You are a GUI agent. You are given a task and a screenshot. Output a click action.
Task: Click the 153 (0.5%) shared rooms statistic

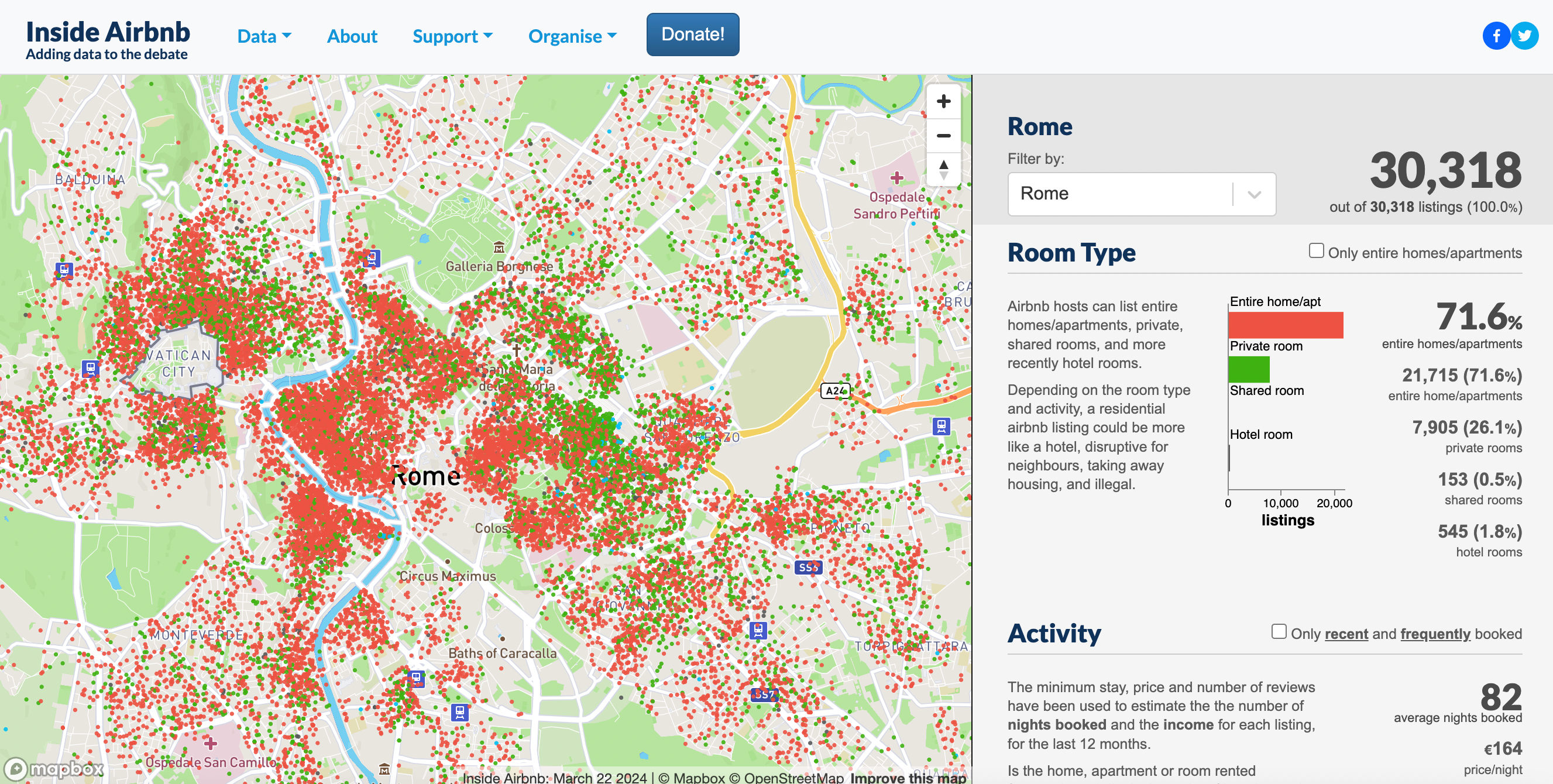(x=1479, y=480)
